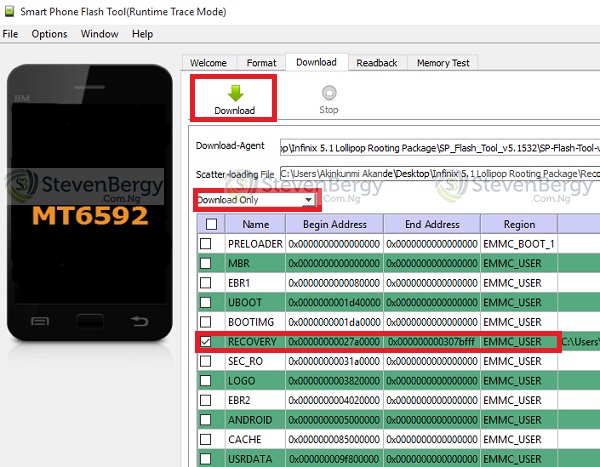Uncheck the RECOVERY partition checkbox
The image size is (600, 467).
205,341
